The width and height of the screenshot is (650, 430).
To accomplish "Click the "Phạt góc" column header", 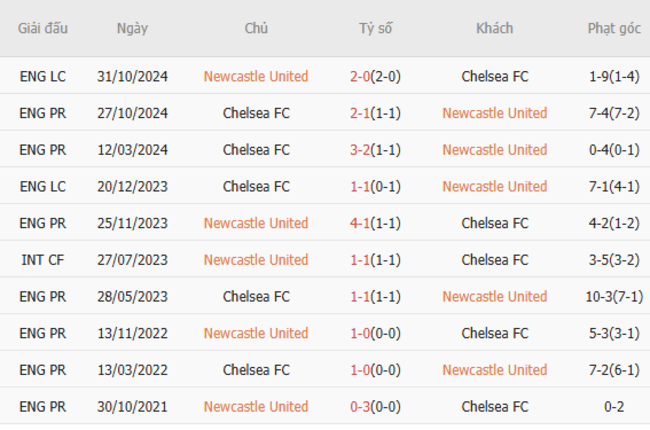I will (x=614, y=28).
